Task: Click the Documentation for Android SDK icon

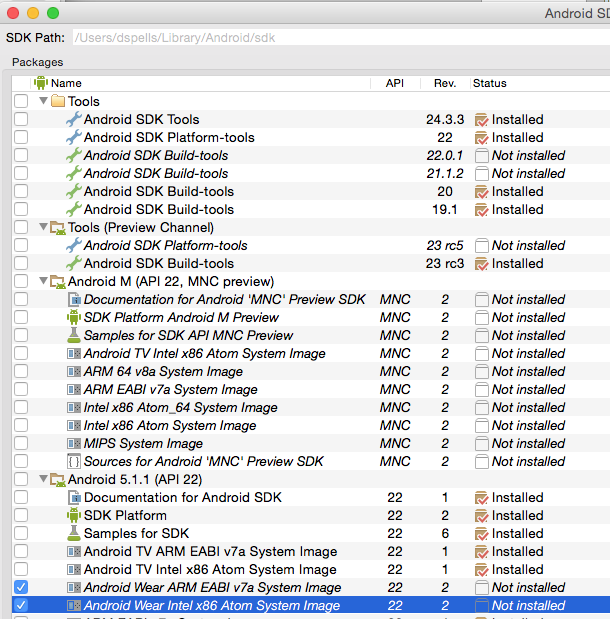Action: [74, 497]
